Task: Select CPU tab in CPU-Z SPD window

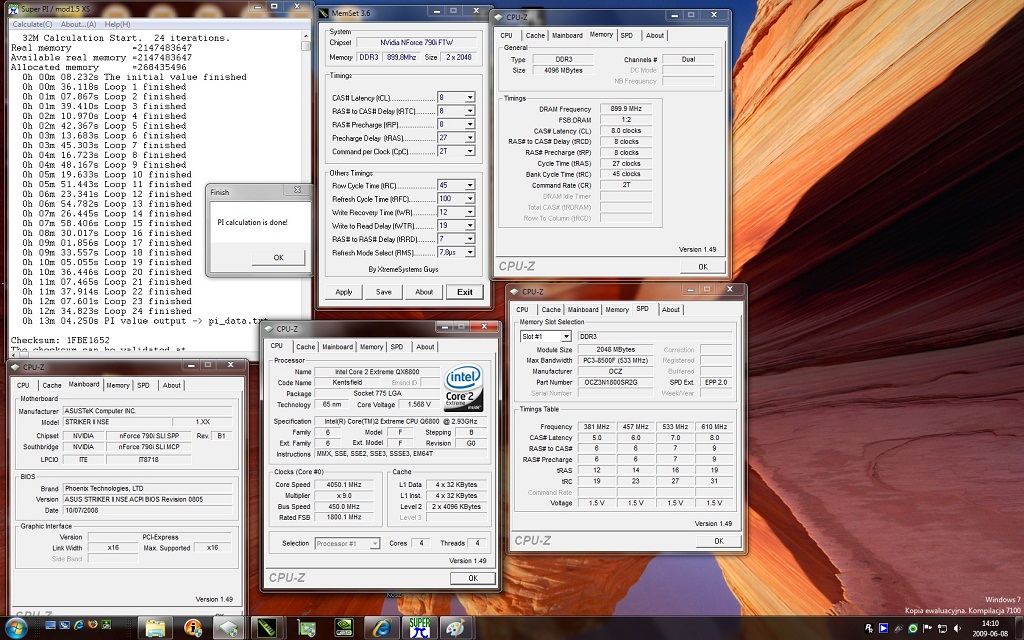Action: (x=522, y=310)
